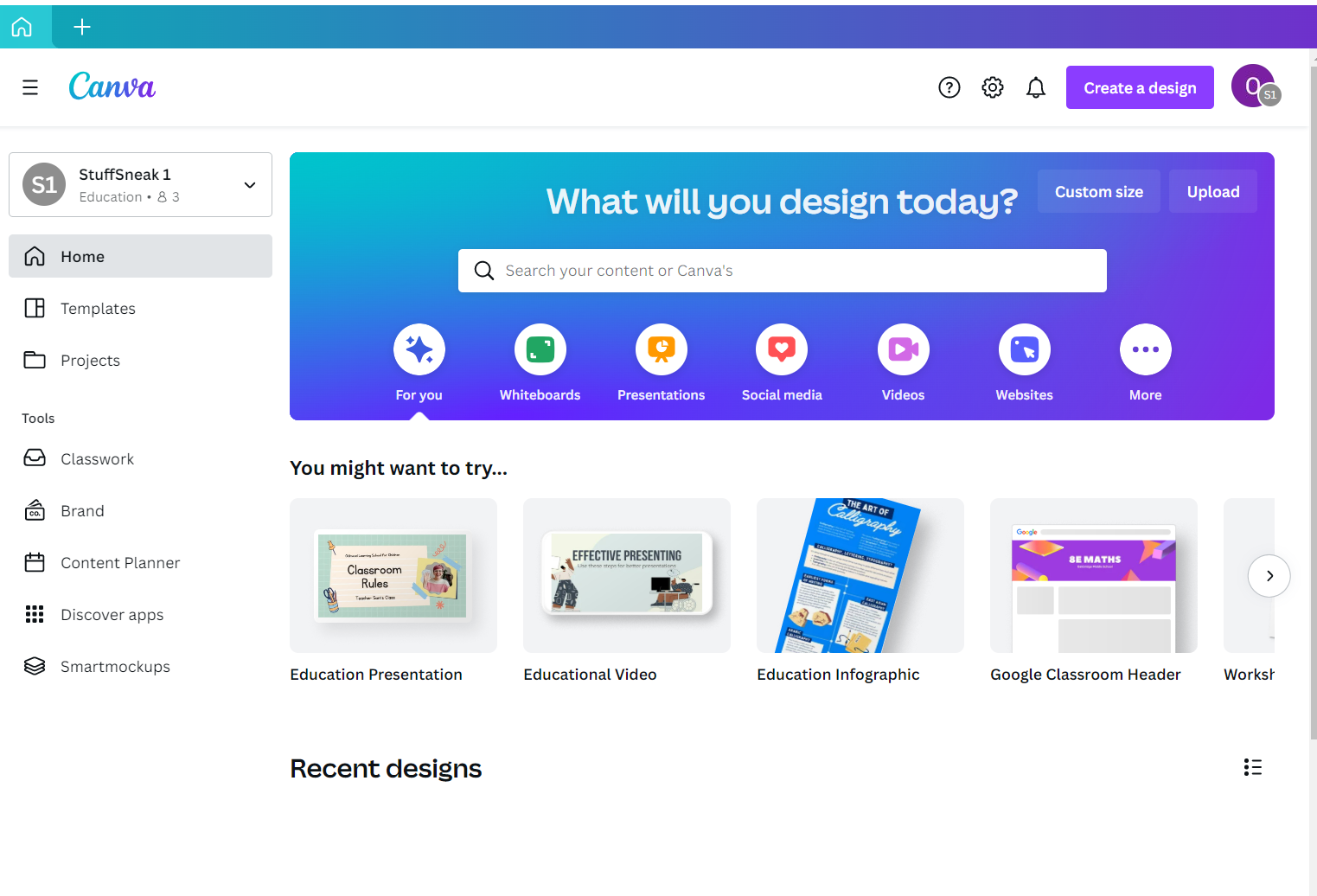Open Classwork tool

140,458
